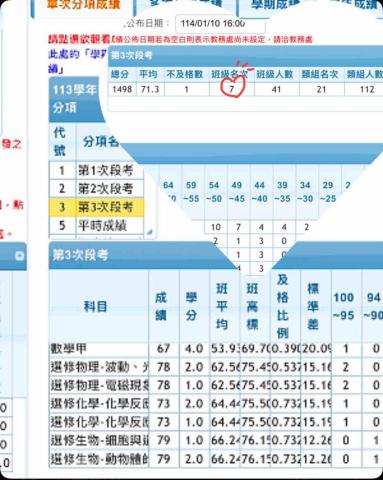This screenshot has height=480, width=383.
Task: Click the group rank value 21
Action: (321, 89)
